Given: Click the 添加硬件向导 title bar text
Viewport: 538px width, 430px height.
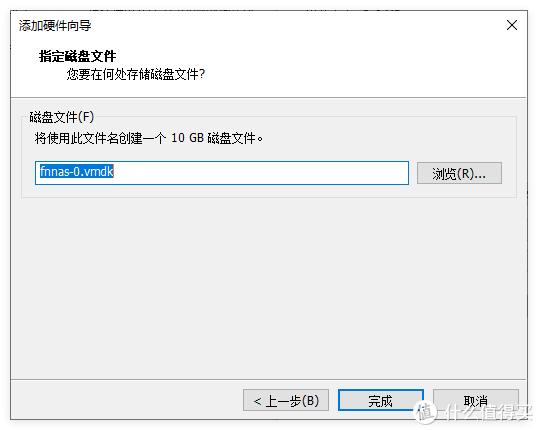Looking at the screenshot, I should (x=55, y=26).
